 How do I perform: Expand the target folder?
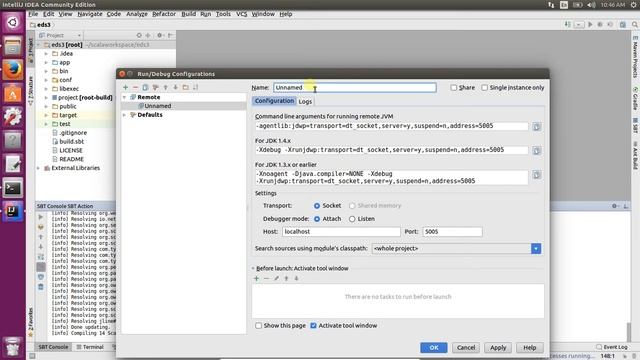[x=46, y=115]
